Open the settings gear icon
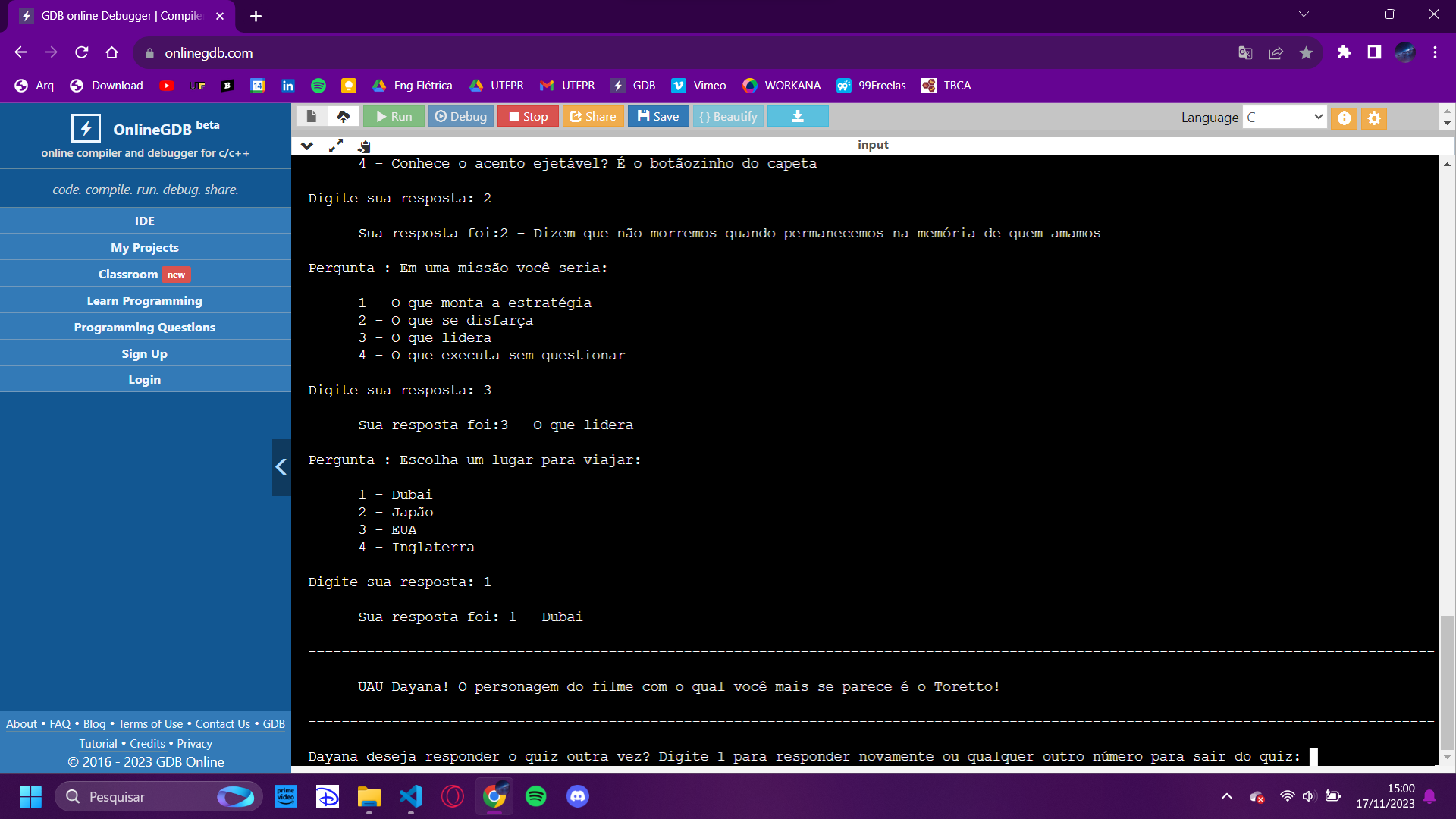The width and height of the screenshot is (1456, 819). click(1374, 118)
